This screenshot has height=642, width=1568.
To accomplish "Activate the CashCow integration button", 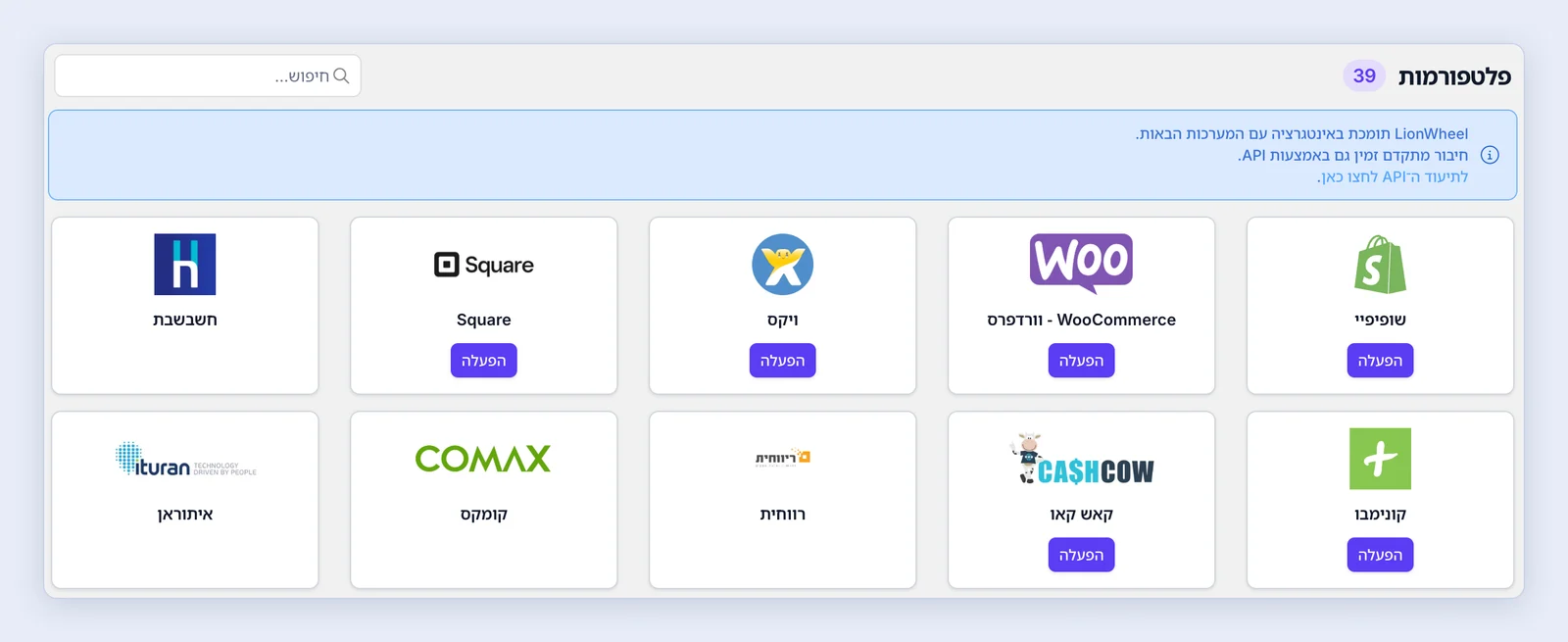I will (x=1081, y=555).
